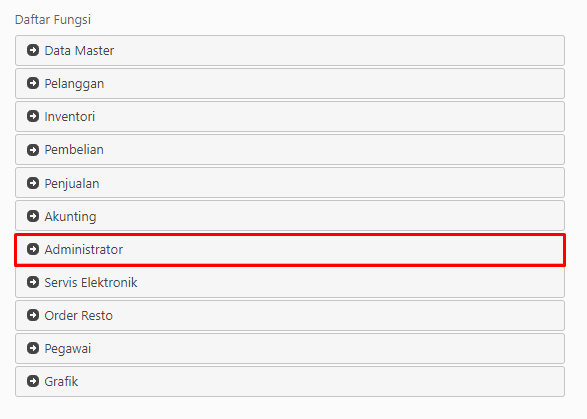Click the arrow icon beside Servis Elektronik
The width and height of the screenshot is (587, 419).
(x=33, y=282)
